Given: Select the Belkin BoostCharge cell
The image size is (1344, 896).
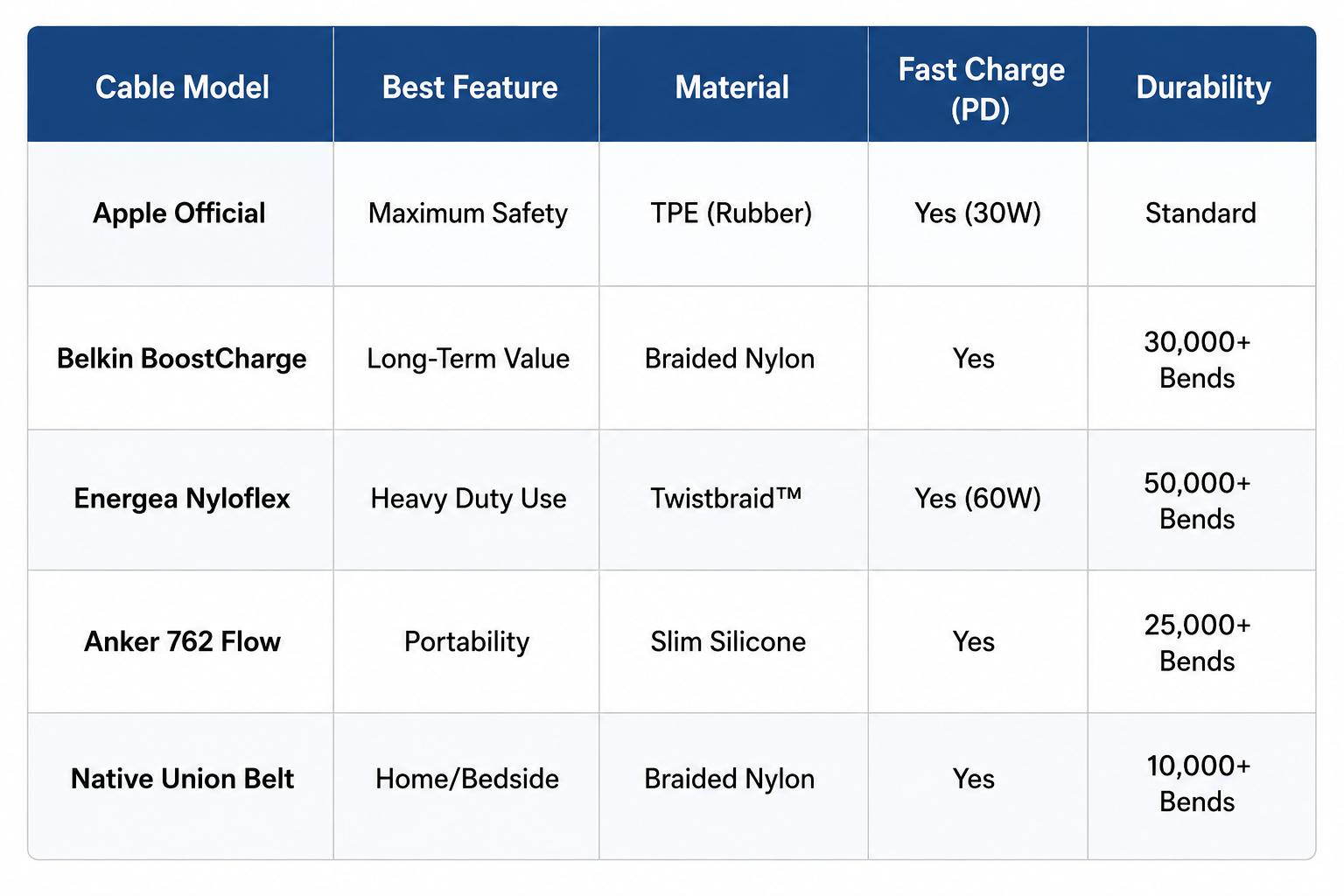Looking at the screenshot, I should coord(181,358).
